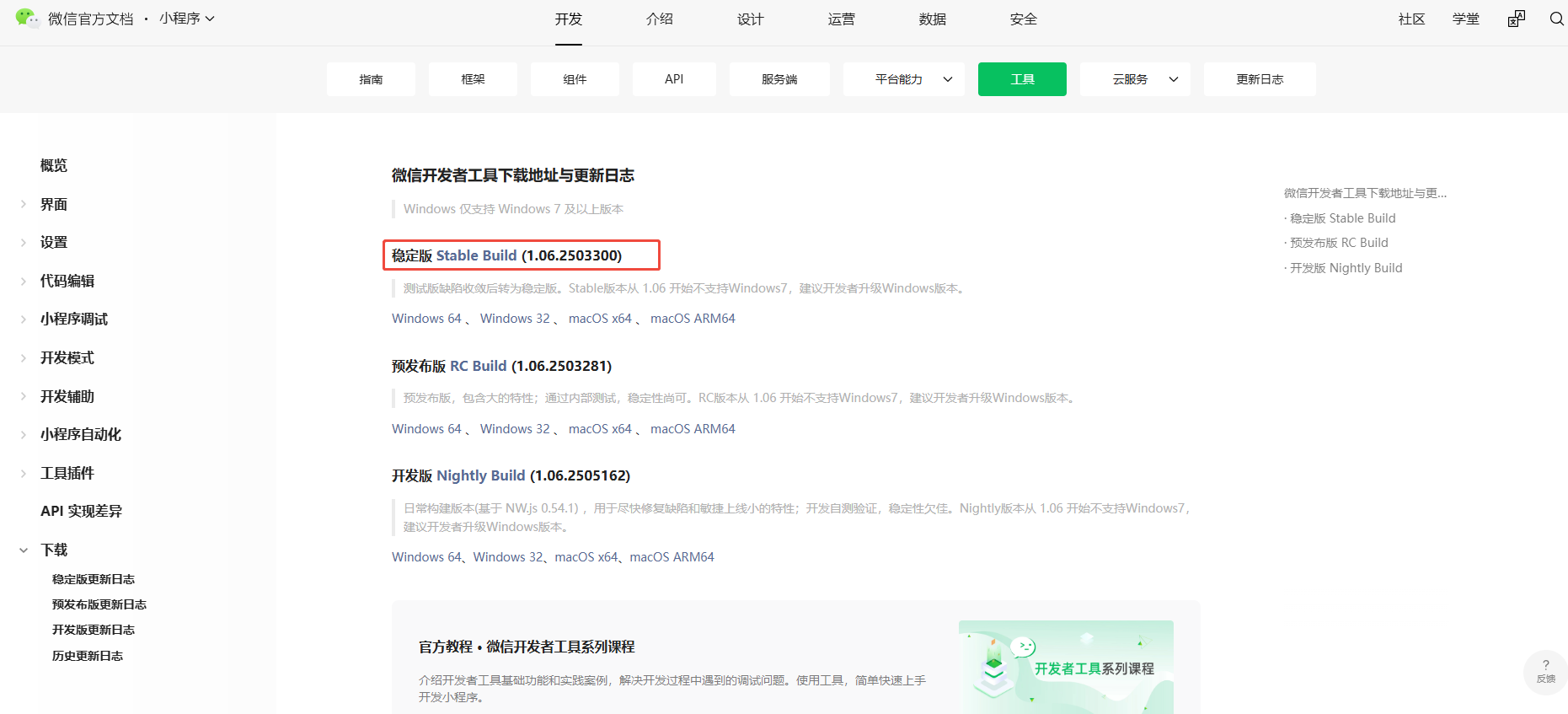Expand the 工具插件 sidebar section

[24, 473]
